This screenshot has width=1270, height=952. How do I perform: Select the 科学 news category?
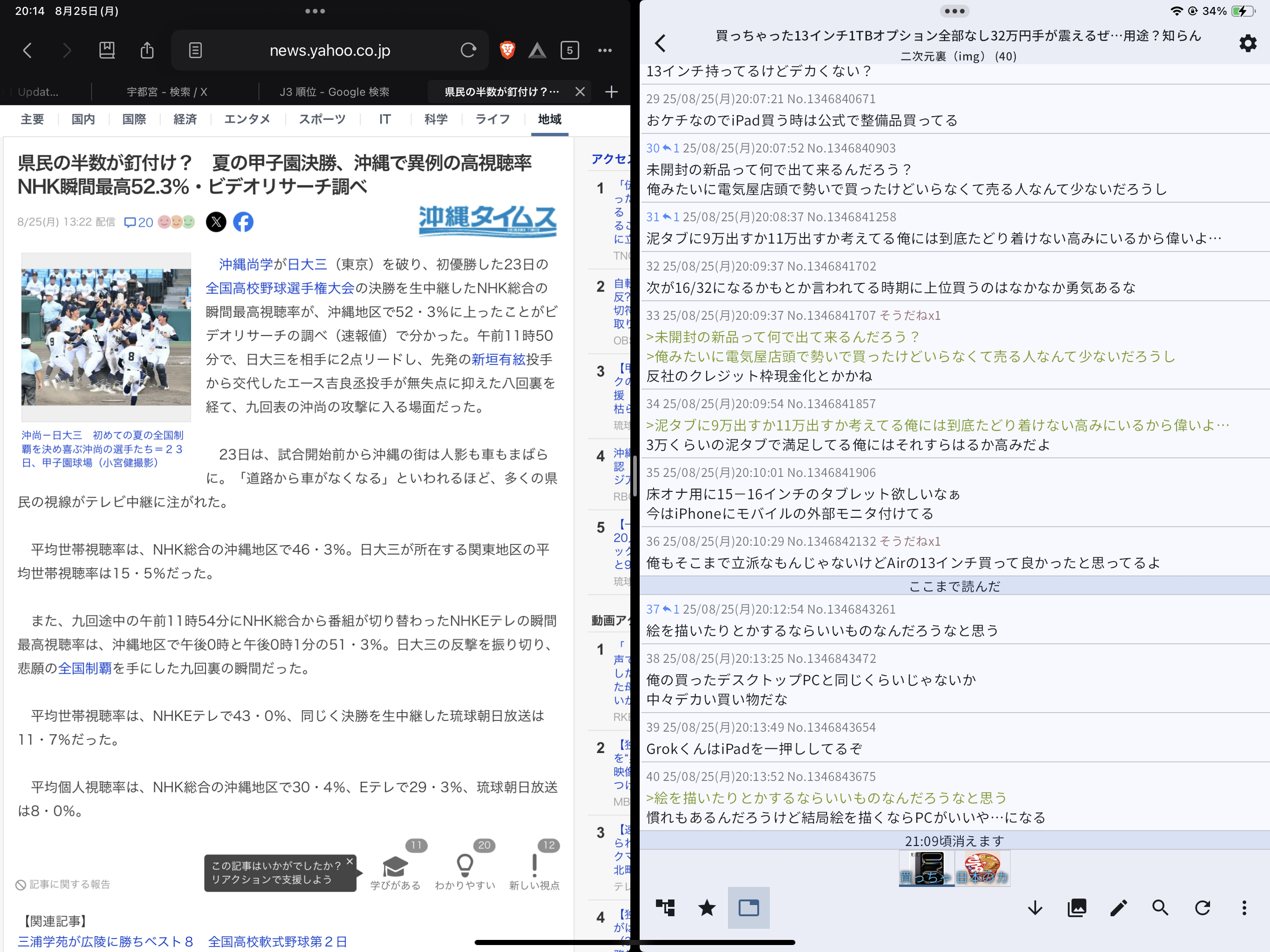tap(436, 119)
